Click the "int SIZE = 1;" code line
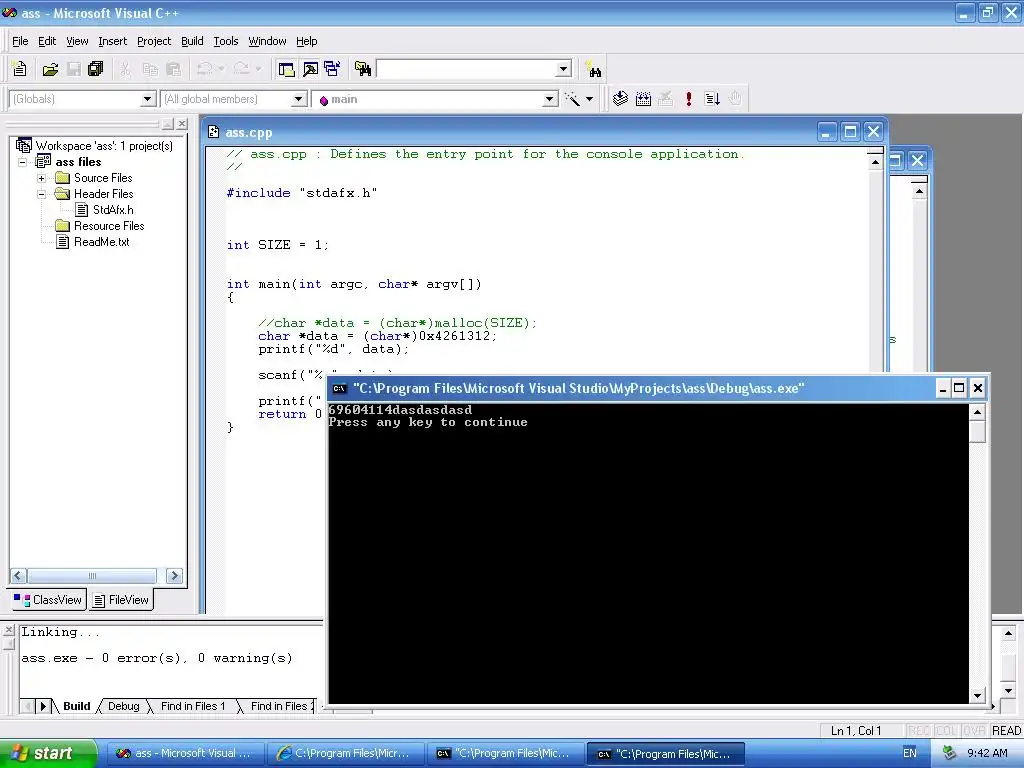 277,245
